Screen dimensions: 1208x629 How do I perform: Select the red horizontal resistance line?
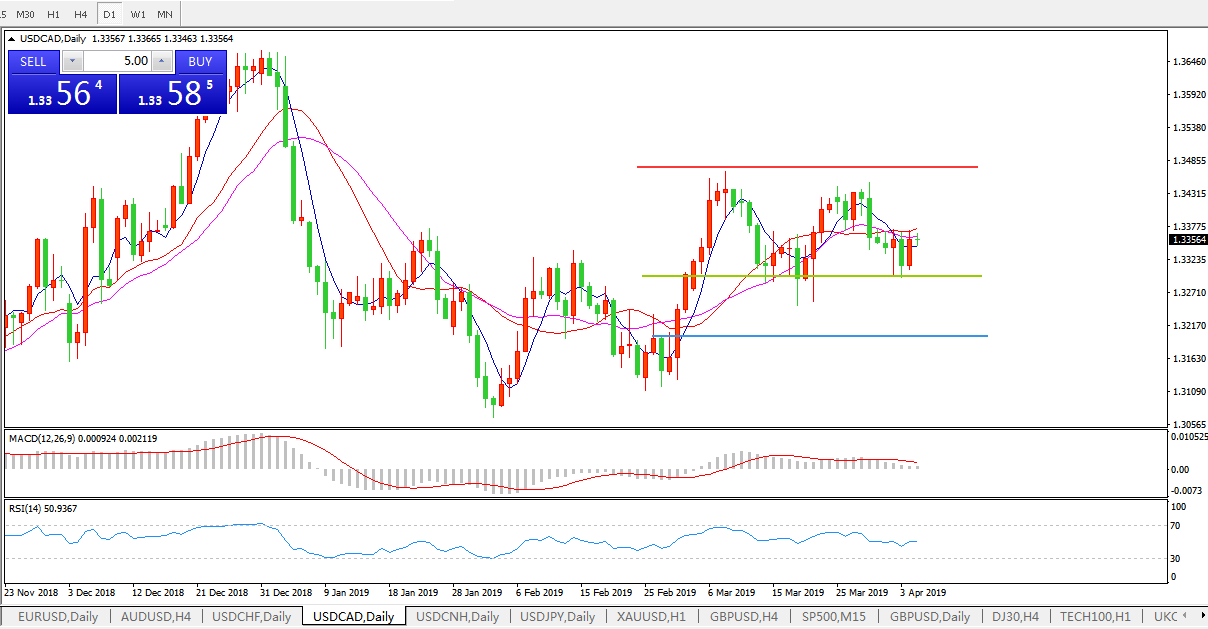806,167
